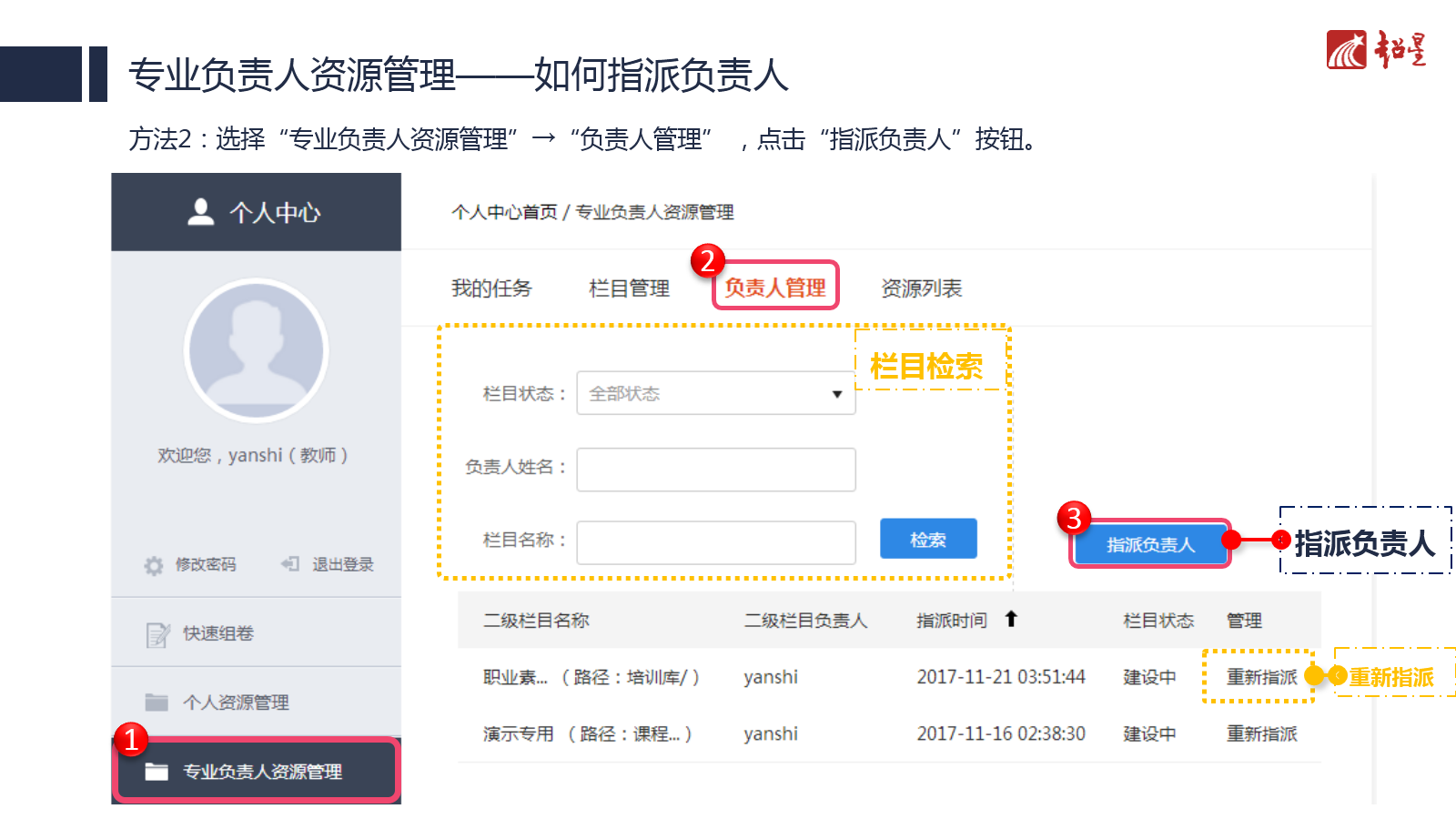The height and width of the screenshot is (819, 1456).
Task: Click the 退出登录 link
Action: pos(343,564)
